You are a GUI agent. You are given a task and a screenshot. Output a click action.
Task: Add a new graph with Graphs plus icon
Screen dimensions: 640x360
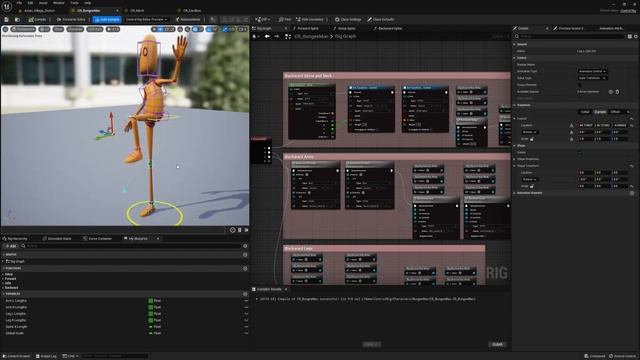pyautogui.click(x=245, y=255)
